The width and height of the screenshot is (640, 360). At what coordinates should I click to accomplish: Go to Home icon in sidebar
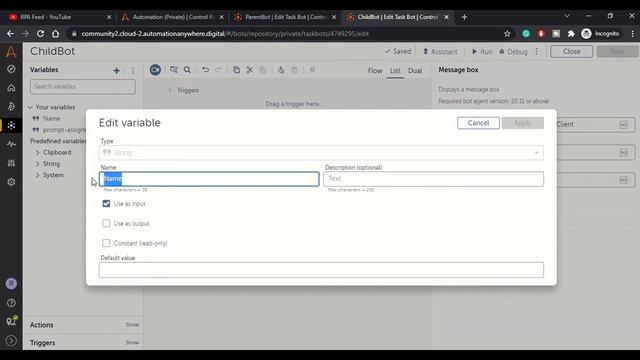tap(11, 88)
